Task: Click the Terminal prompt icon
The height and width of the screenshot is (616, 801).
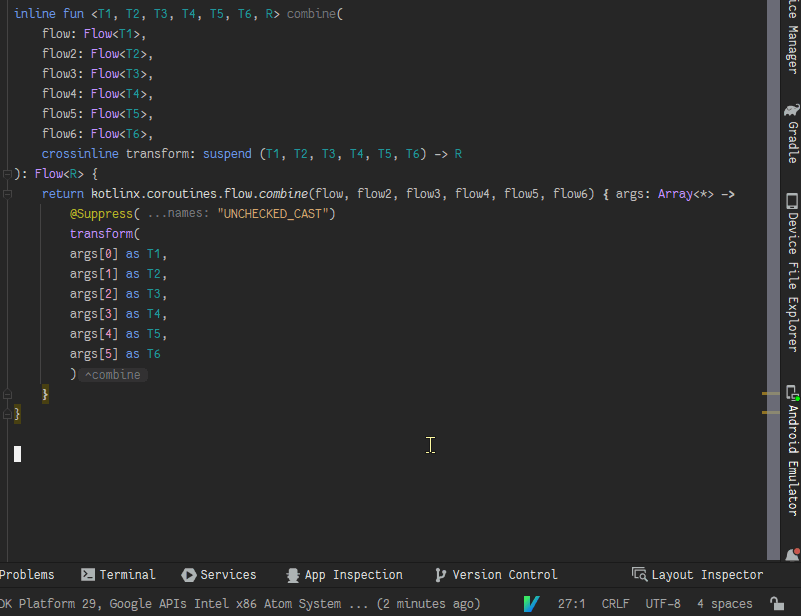Action: click(x=88, y=575)
